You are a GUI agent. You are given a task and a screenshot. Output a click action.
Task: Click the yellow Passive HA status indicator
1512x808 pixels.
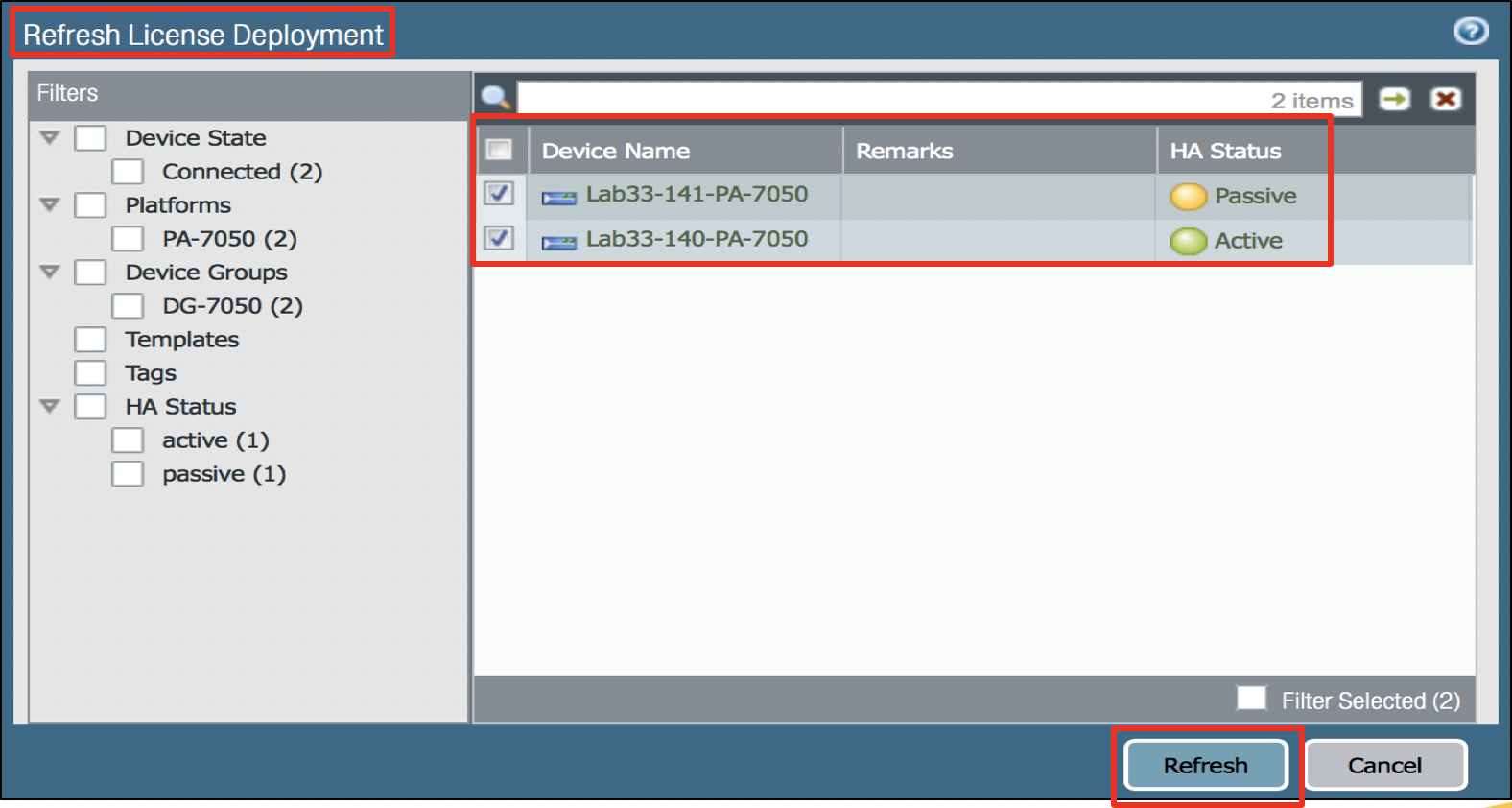(x=1188, y=197)
